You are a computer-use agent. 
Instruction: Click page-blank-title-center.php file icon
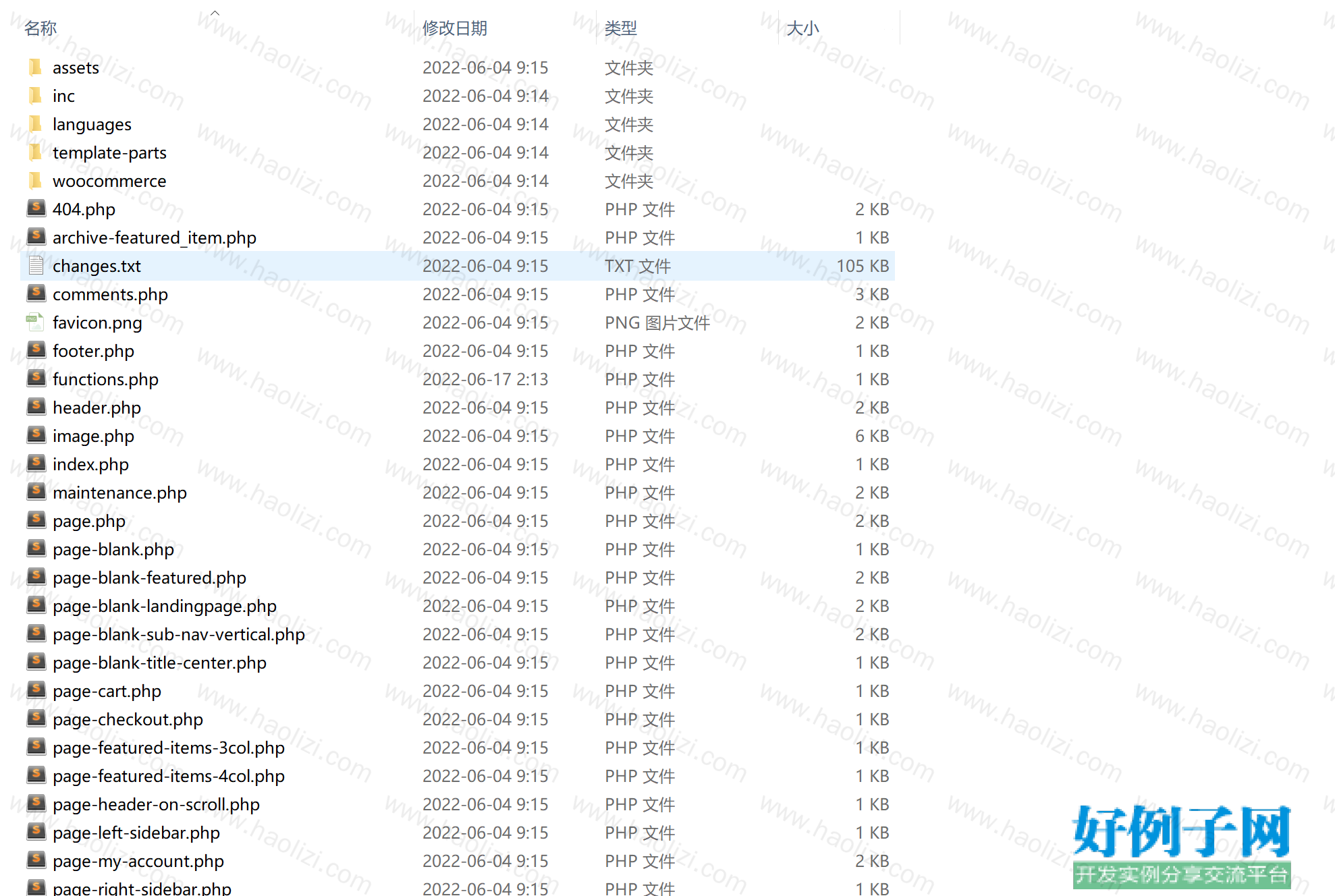(x=36, y=662)
